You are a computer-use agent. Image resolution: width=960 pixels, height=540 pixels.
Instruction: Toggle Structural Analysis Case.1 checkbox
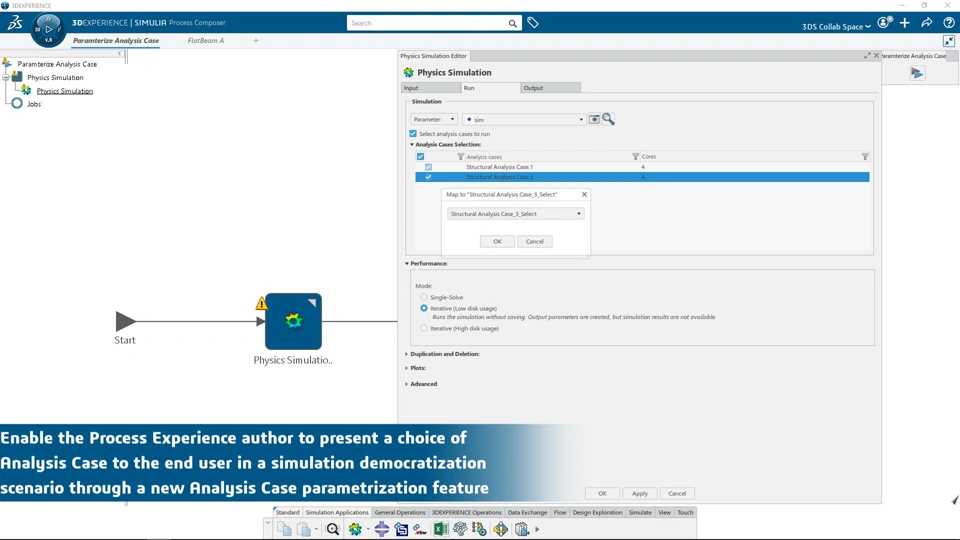428,167
